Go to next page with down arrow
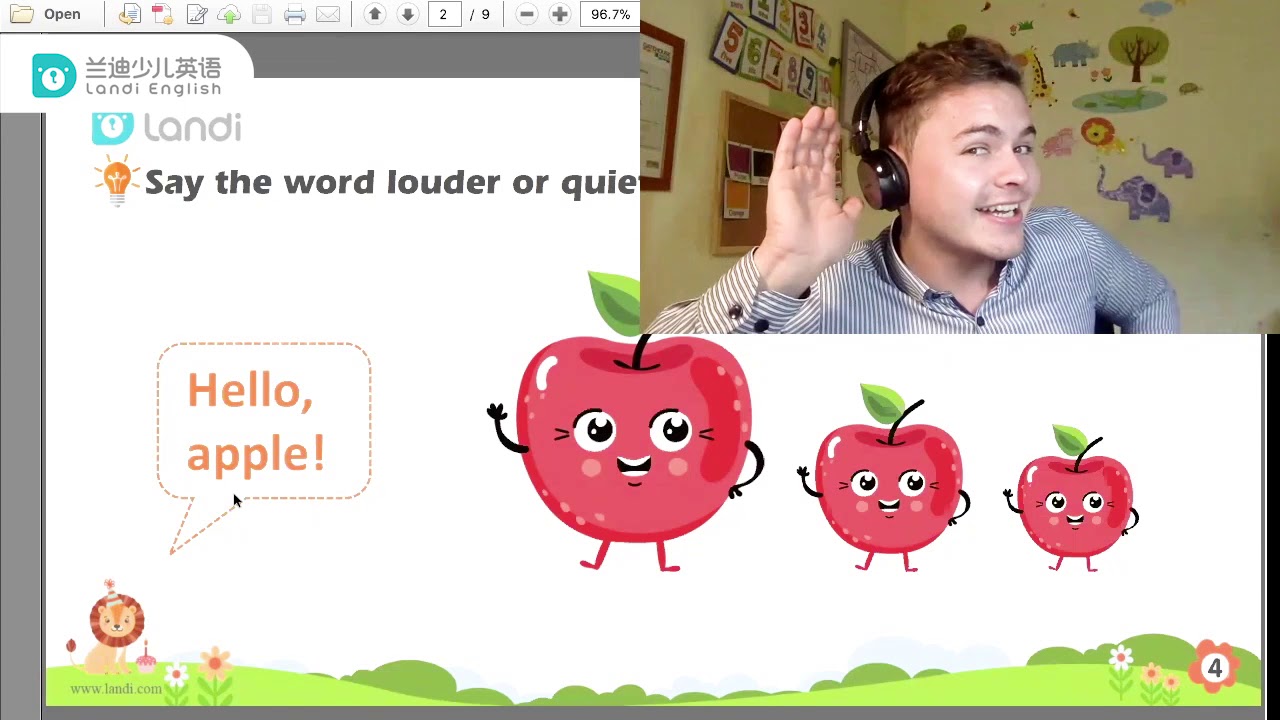1280x720 pixels. pos(407,15)
